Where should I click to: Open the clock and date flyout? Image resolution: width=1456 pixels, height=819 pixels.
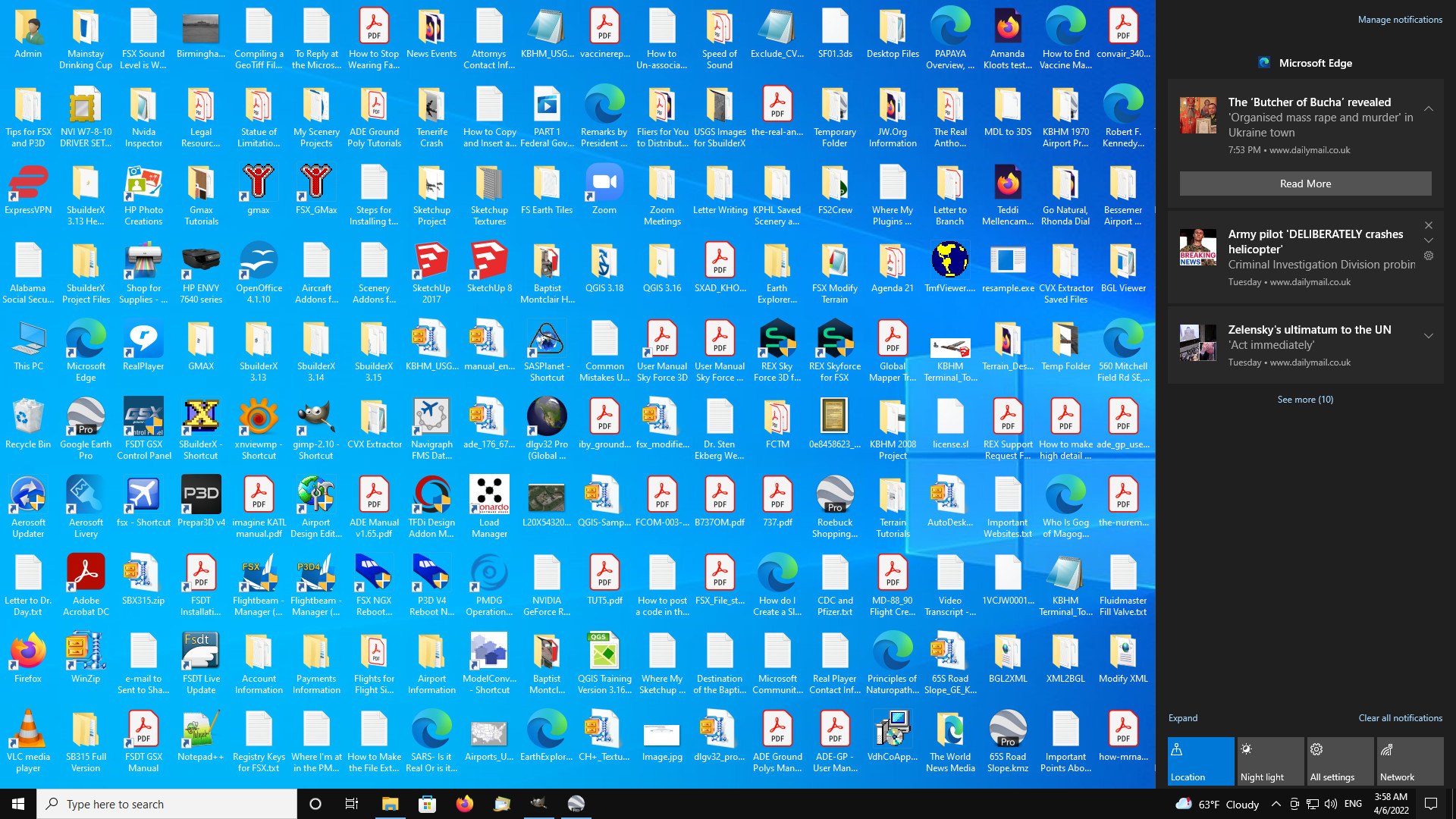click(1391, 804)
